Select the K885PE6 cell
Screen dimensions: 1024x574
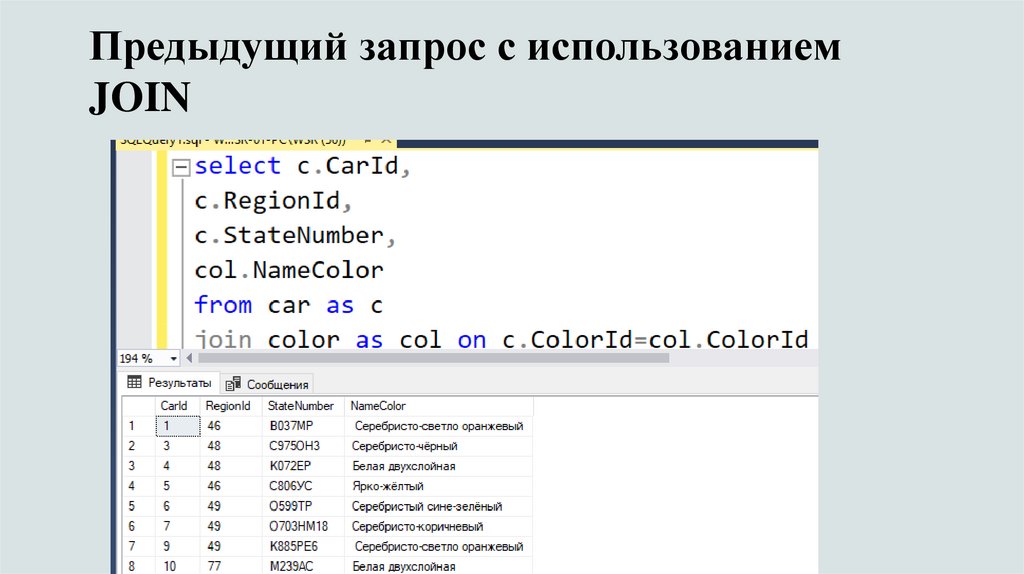[303, 547]
